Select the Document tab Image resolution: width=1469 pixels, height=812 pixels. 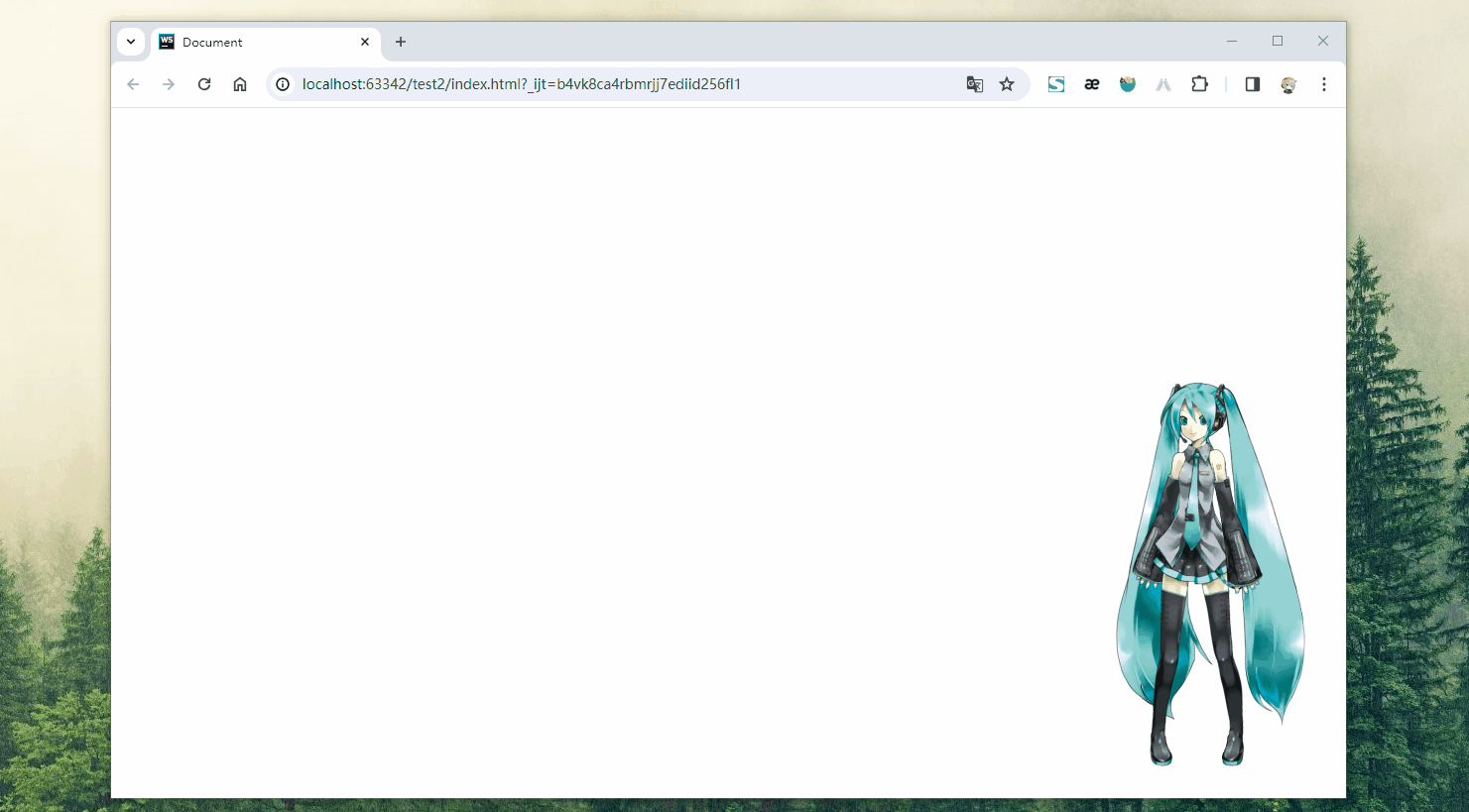[x=266, y=43]
